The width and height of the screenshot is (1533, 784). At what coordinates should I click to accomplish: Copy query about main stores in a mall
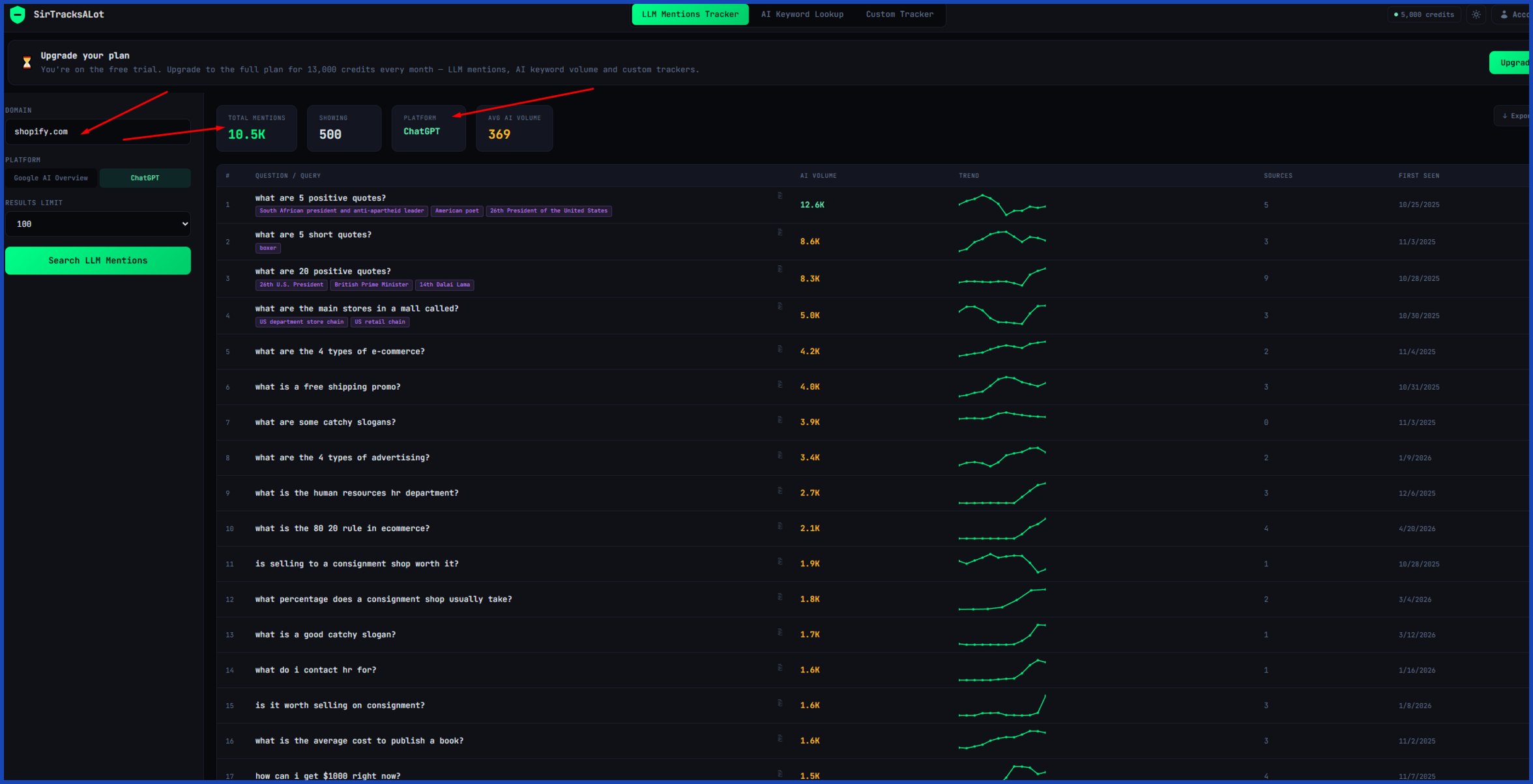pos(780,306)
